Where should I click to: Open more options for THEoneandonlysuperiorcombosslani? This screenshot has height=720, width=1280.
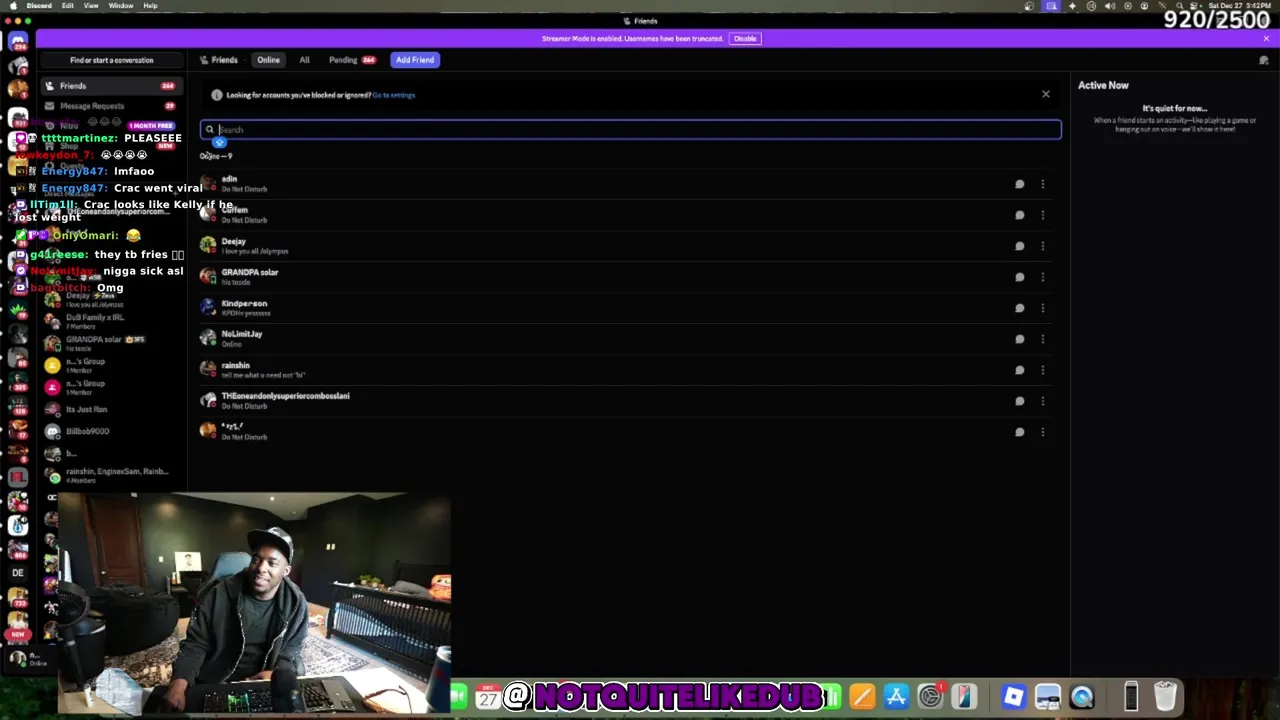(1042, 401)
